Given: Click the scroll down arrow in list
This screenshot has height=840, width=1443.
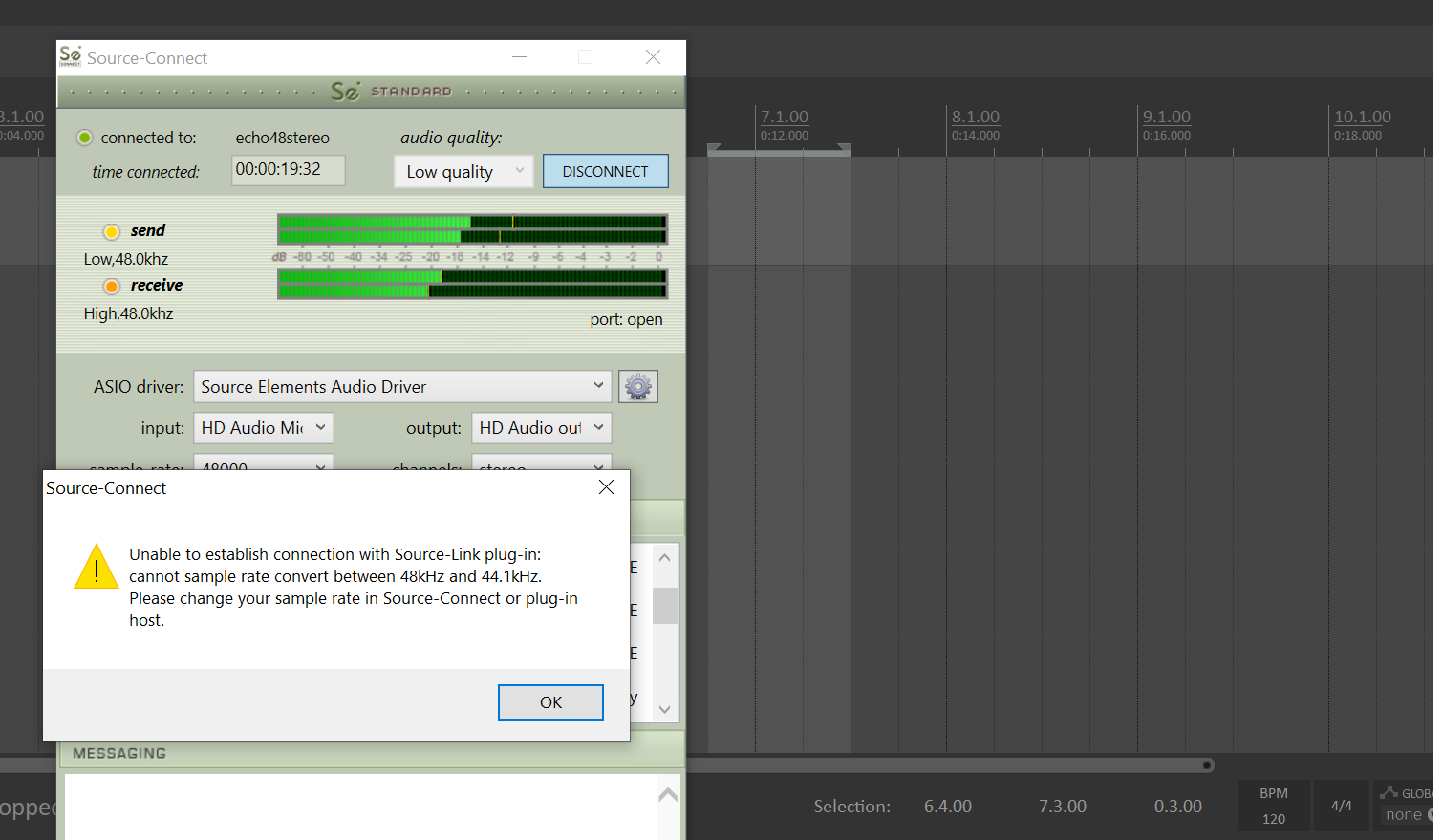Looking at the screenshot, I should 665,709.
